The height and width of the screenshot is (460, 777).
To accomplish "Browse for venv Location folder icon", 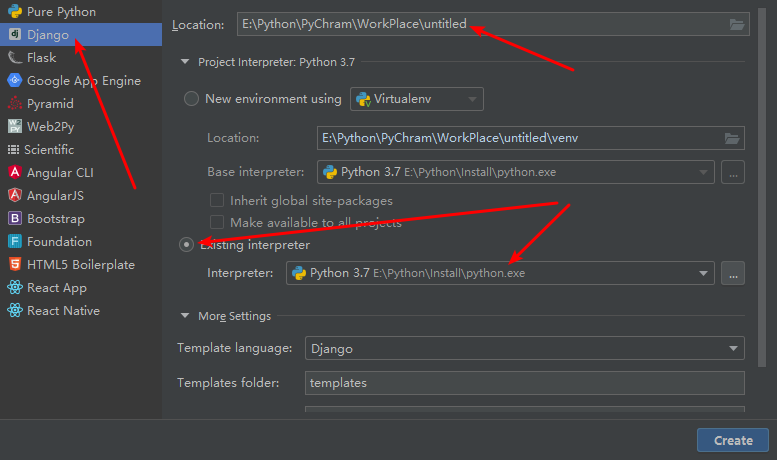I will click(x=732, y=138).
